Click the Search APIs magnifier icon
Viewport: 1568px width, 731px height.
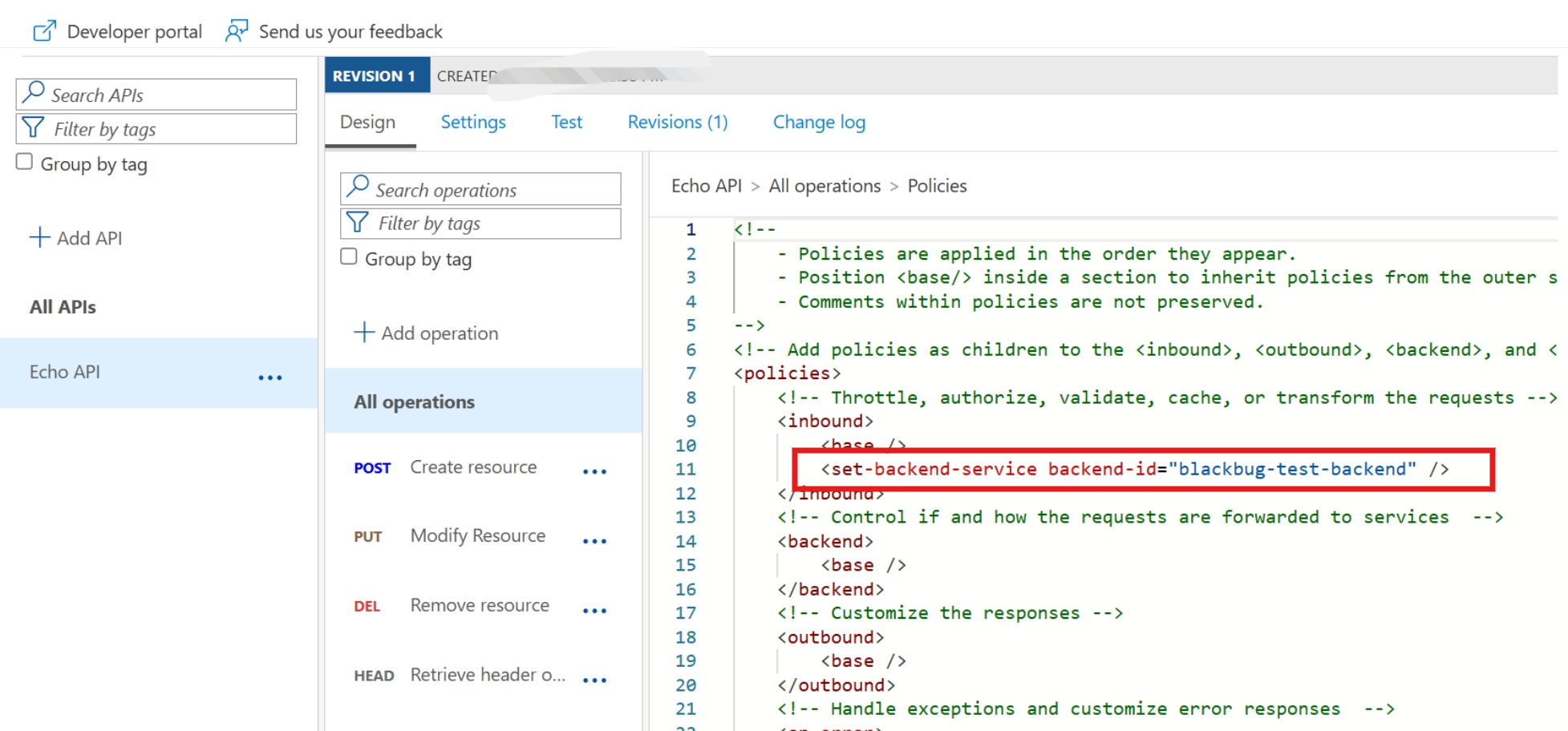pos(34,93)
